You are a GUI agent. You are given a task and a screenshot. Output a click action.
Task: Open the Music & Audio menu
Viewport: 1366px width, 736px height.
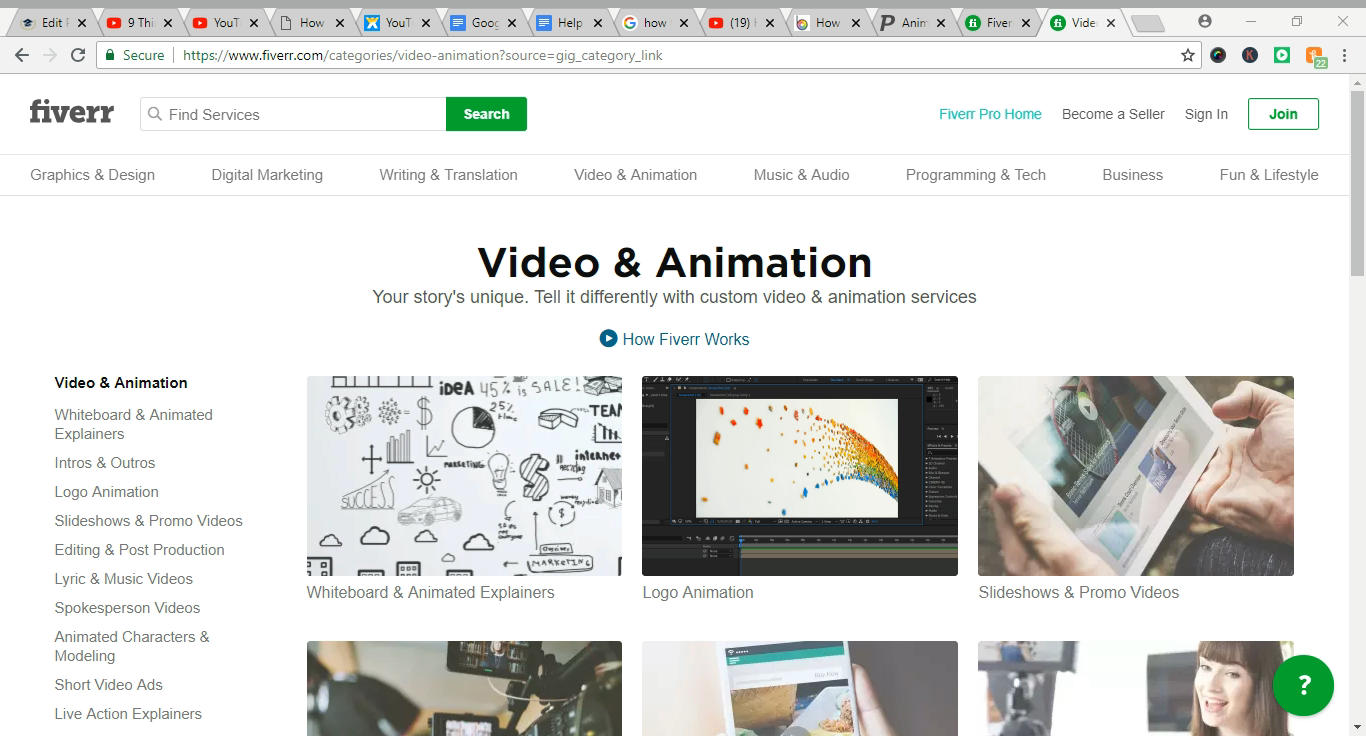801,174
